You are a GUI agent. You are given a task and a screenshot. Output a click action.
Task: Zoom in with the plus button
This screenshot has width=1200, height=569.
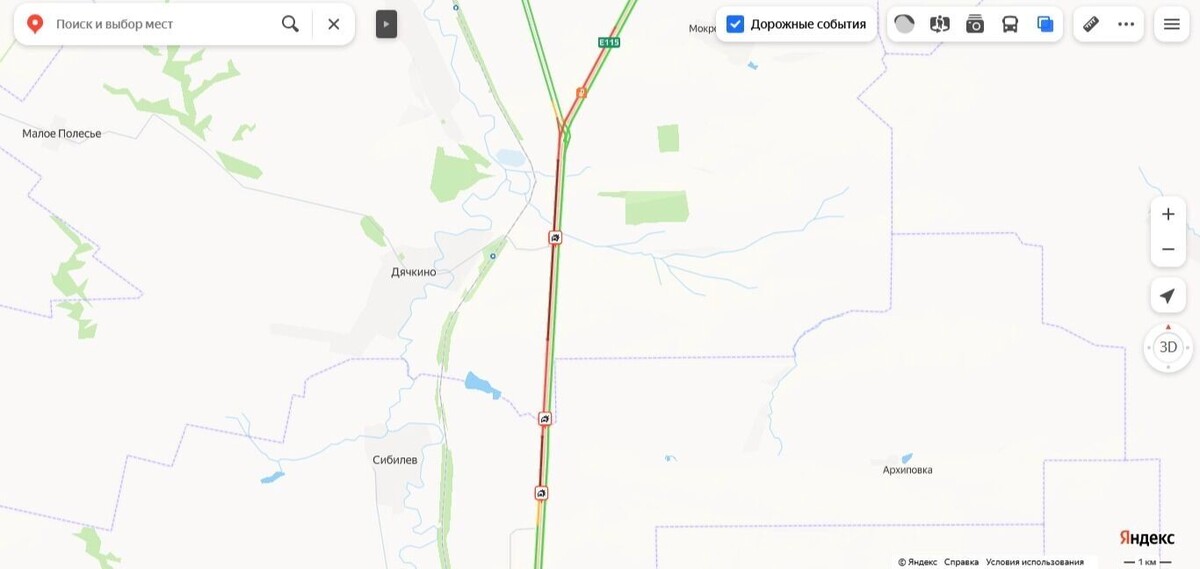[x=1168, y=214]
